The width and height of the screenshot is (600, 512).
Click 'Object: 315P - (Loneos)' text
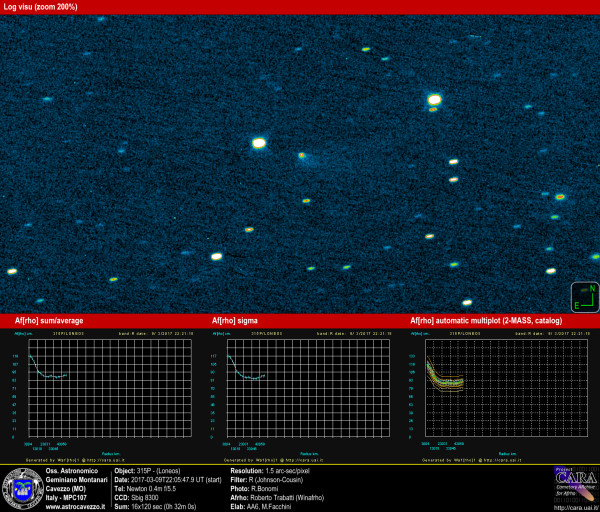click(x=147, y=471)
